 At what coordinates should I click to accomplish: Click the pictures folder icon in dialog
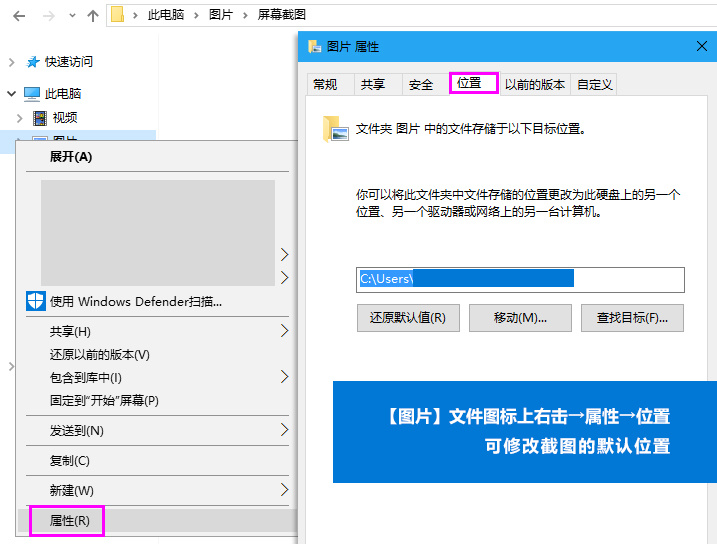(x=336, y=129)
